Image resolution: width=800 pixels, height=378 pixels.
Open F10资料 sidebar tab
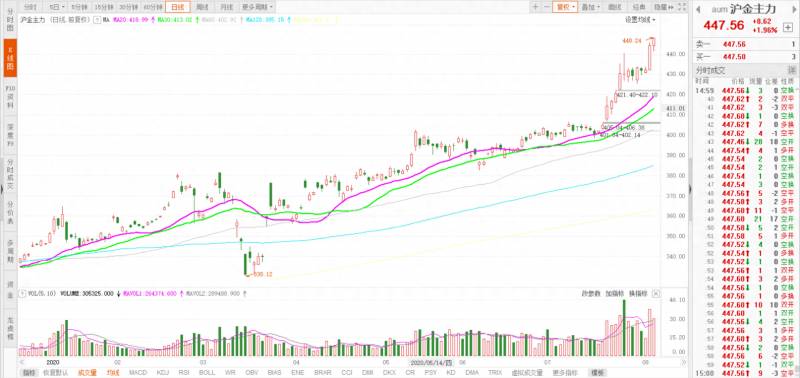[10, 96]
